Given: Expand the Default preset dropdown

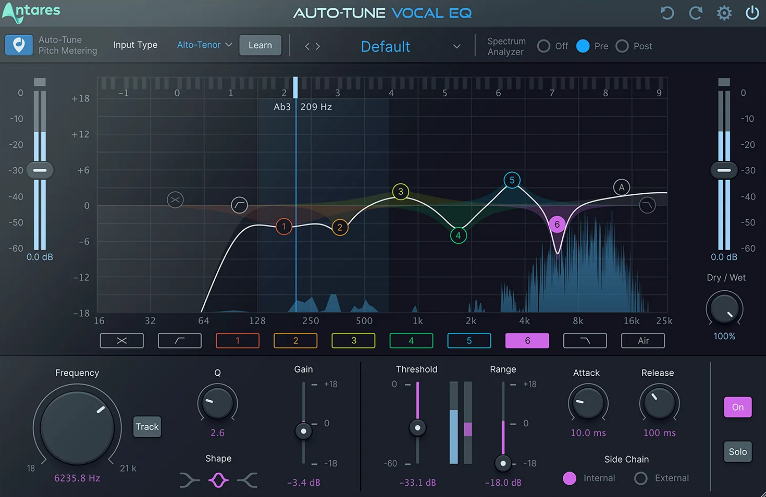Looking at the screenshot, I should (x=457, y=46).
